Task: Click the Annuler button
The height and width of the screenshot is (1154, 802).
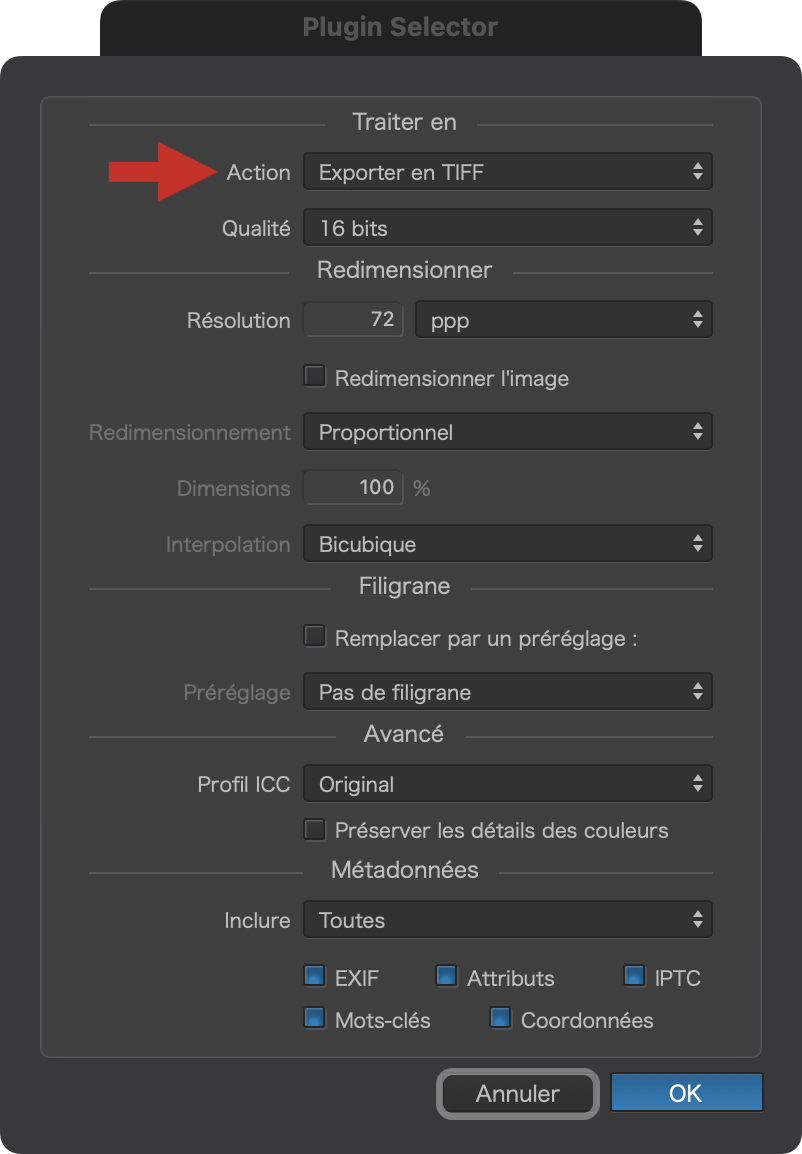Action: pos(518,1094)
